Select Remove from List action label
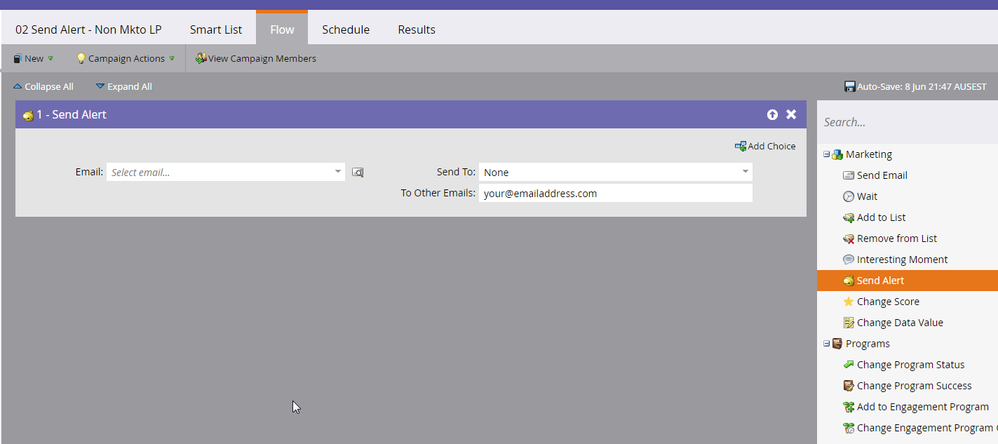This screenshot has height=444, width=998. coord(897,239)
